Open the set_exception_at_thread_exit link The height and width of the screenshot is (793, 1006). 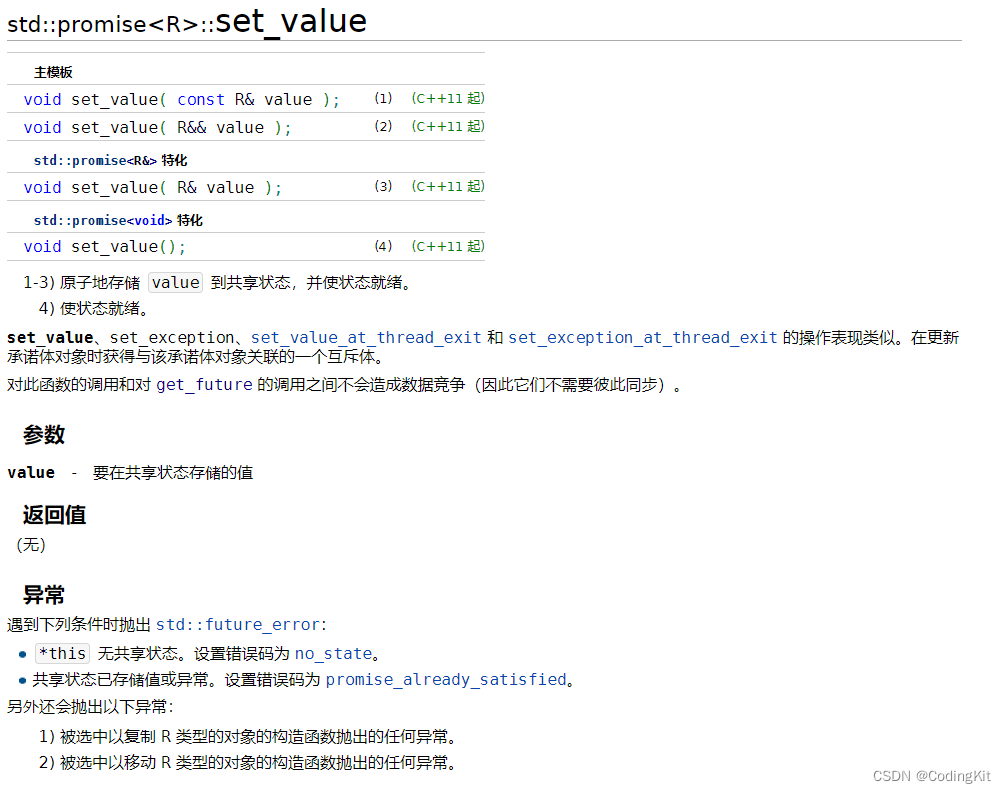[x=643, y=337]
